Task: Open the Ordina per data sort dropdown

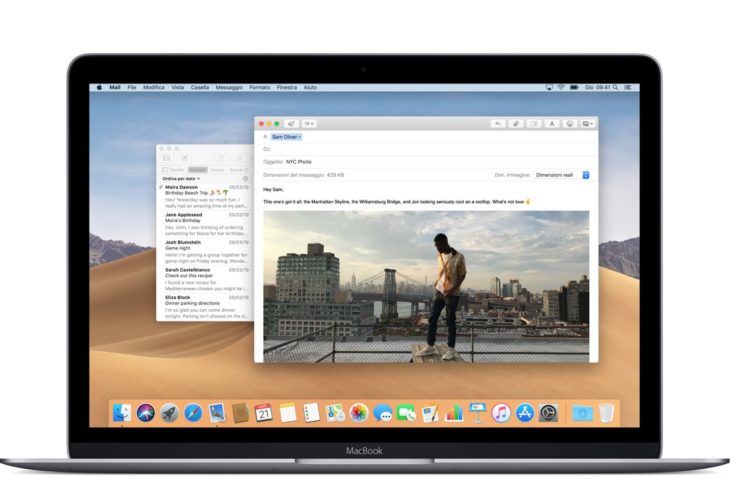Action: click(x=181, y=179)
